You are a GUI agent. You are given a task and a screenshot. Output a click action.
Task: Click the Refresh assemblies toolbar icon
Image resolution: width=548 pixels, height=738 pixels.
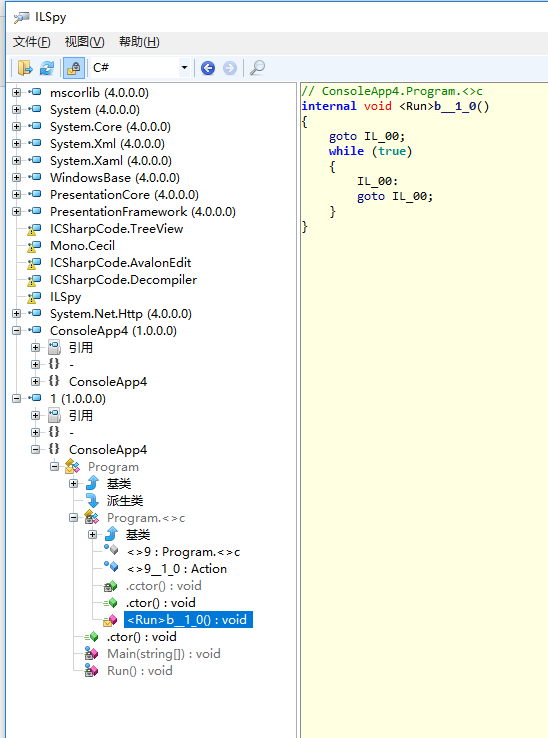pyautogui.click(x=47, y=68)
